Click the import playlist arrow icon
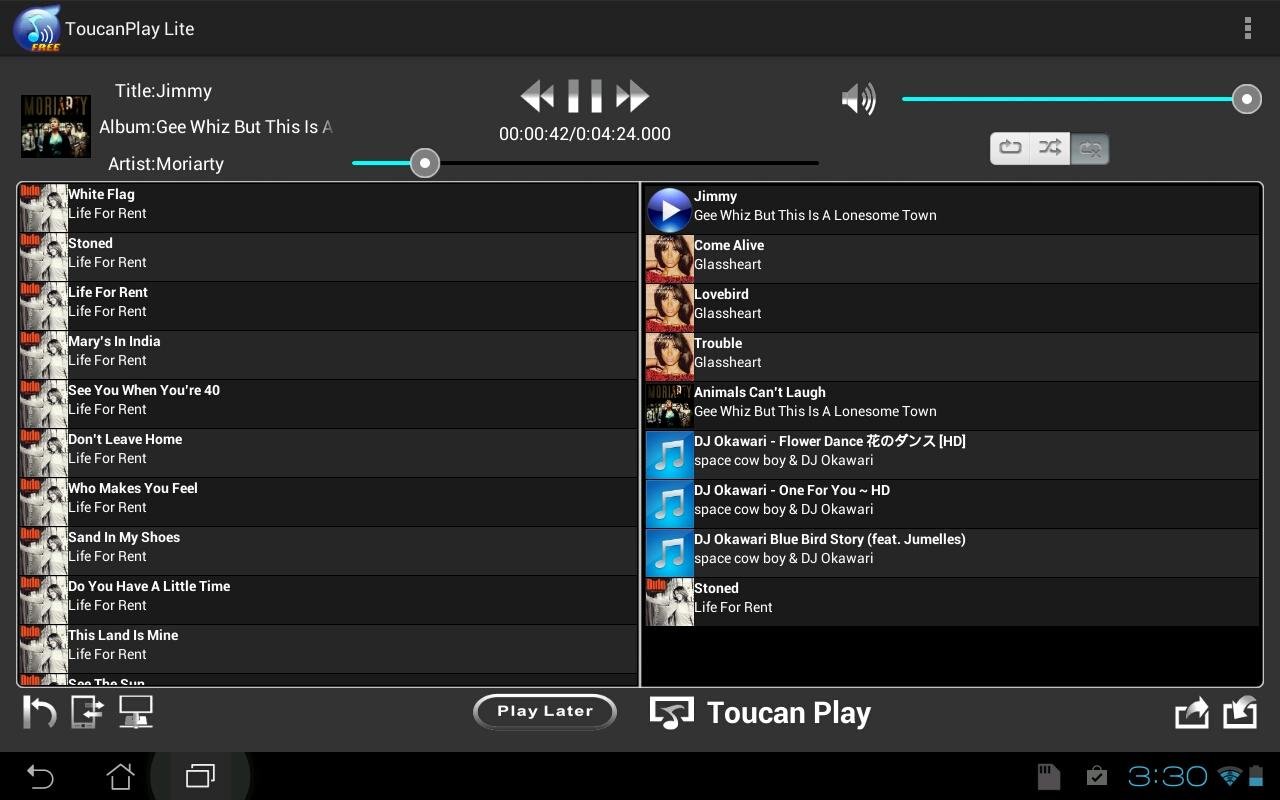The image size is (1280, 800). (x=1240, y=713)
